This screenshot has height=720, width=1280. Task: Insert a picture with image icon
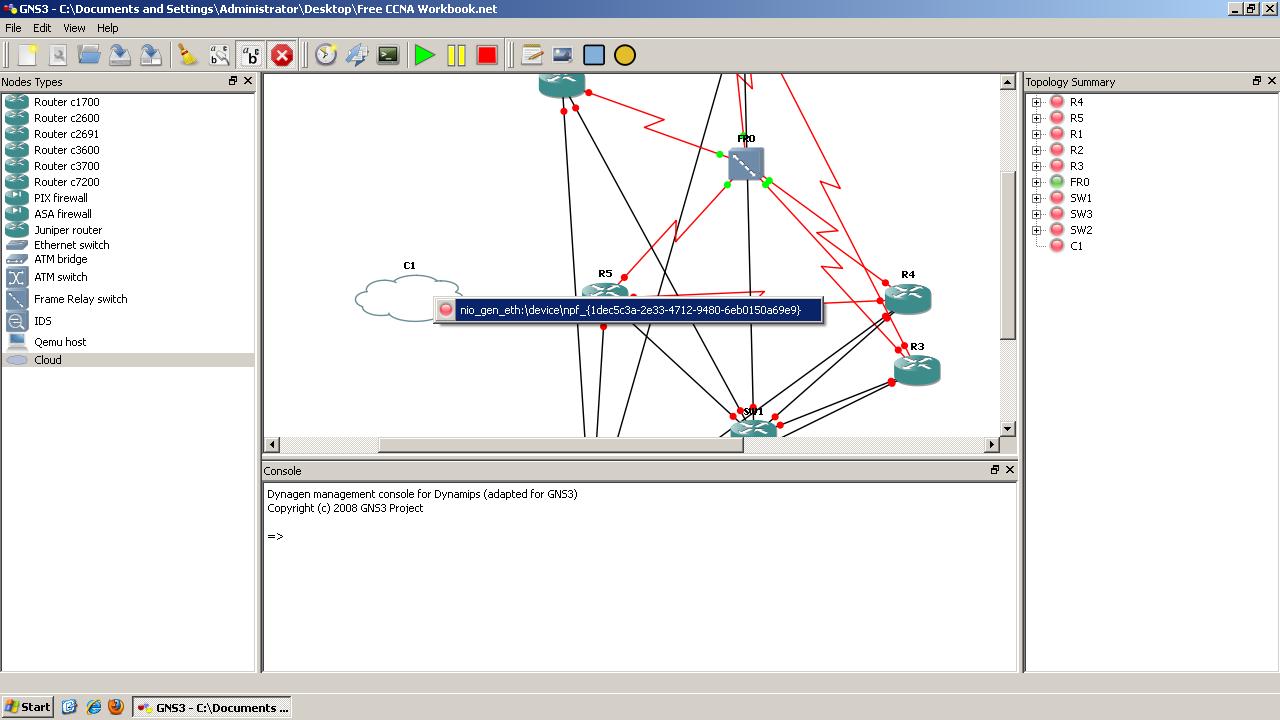pos(563,55)
